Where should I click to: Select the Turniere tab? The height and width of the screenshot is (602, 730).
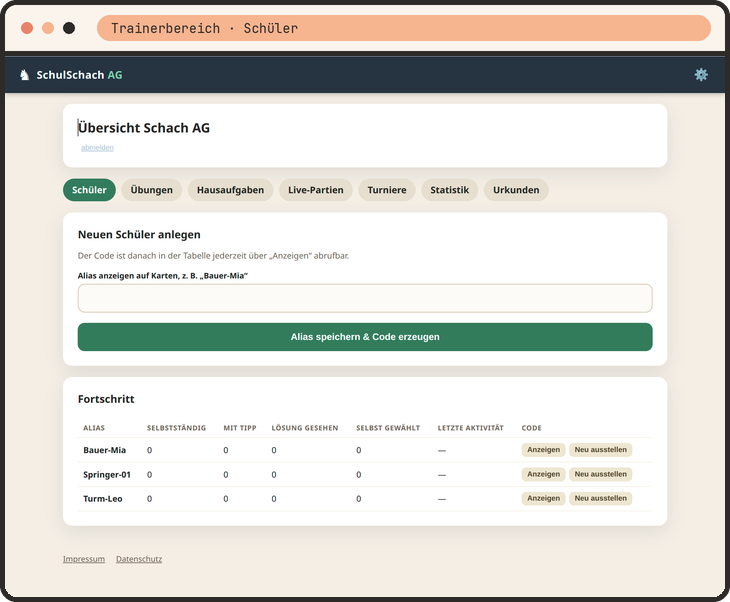[387, 190]
